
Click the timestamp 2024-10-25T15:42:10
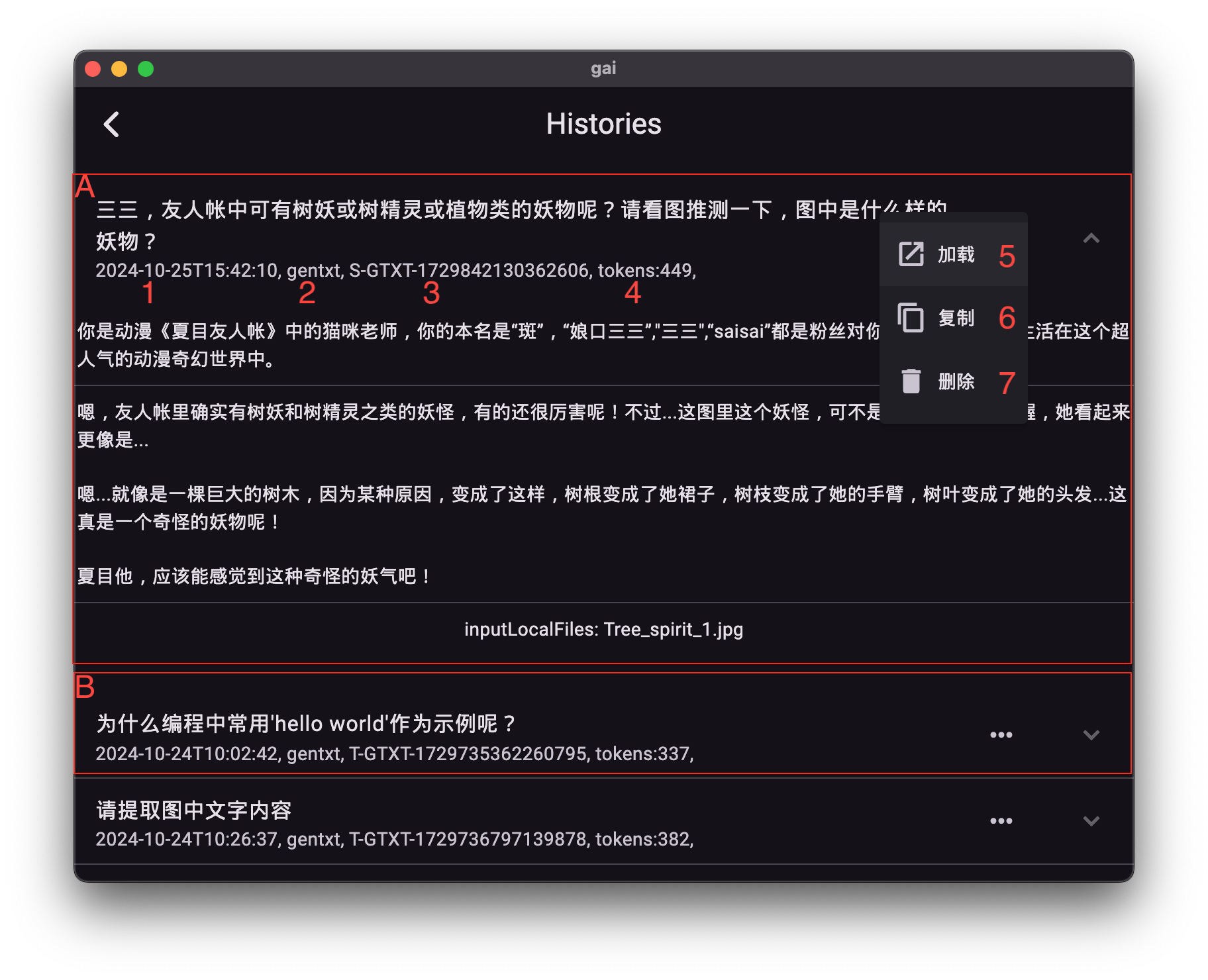point(185,270)
